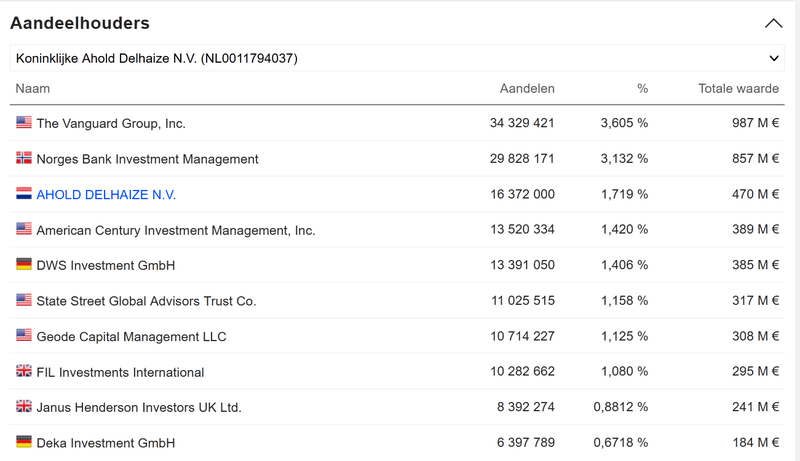Click the German flag beside DWS Investment GmbH

point(24,265)
